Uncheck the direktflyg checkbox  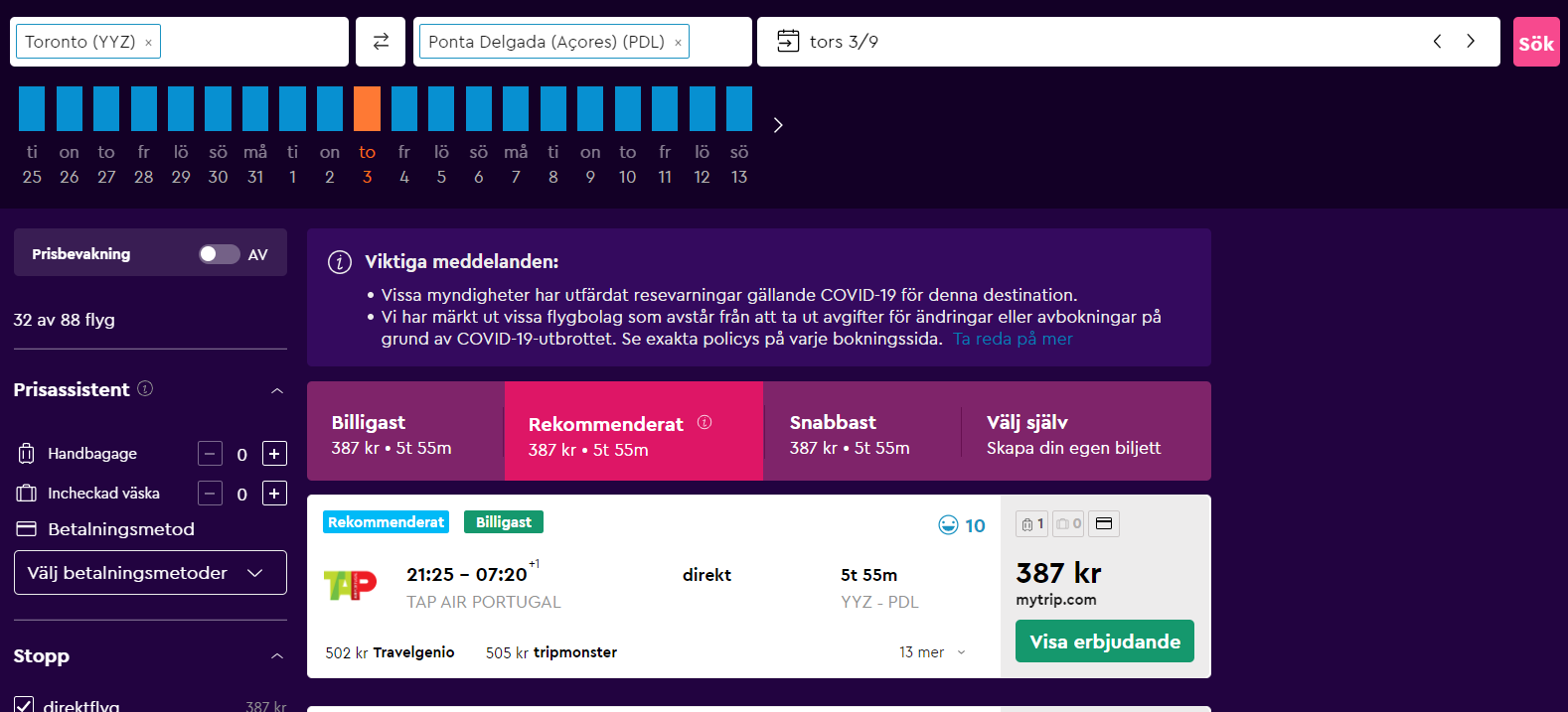click(24, 705)
